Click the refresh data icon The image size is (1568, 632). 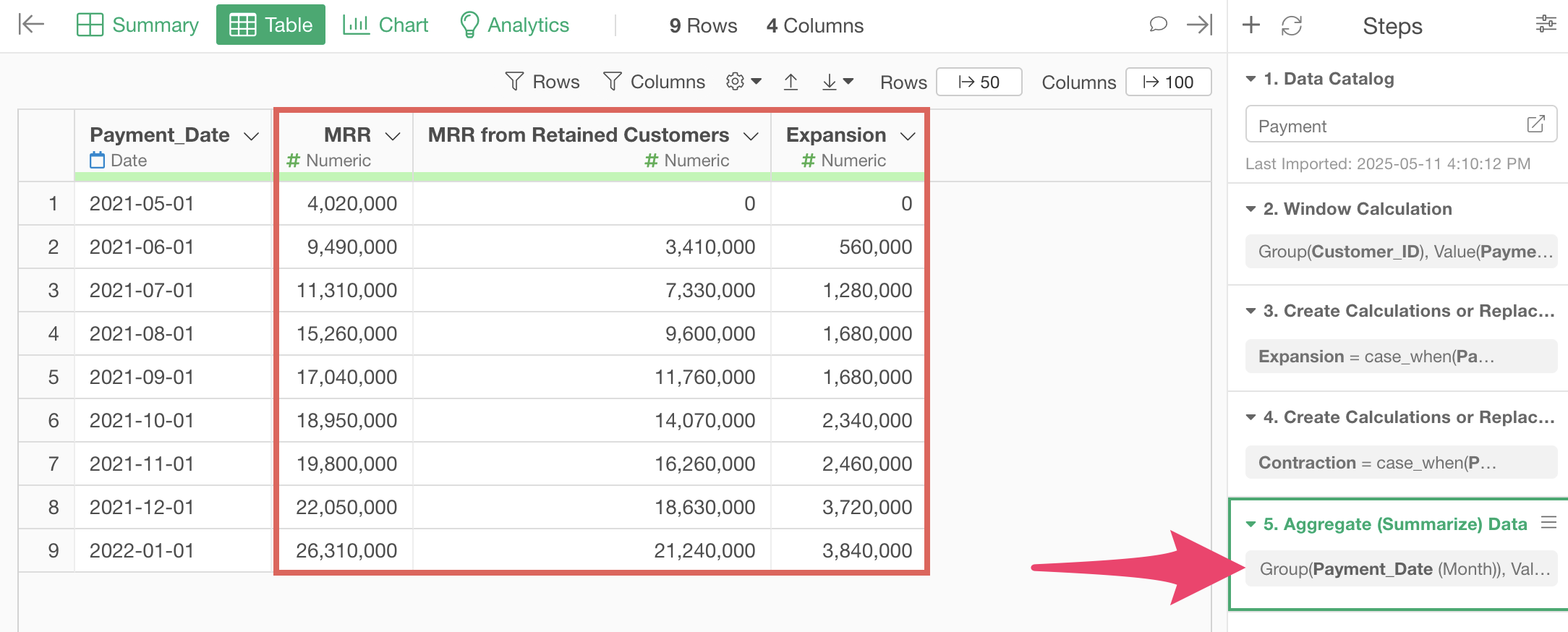pyautogui.click(x=1291, y=25)
